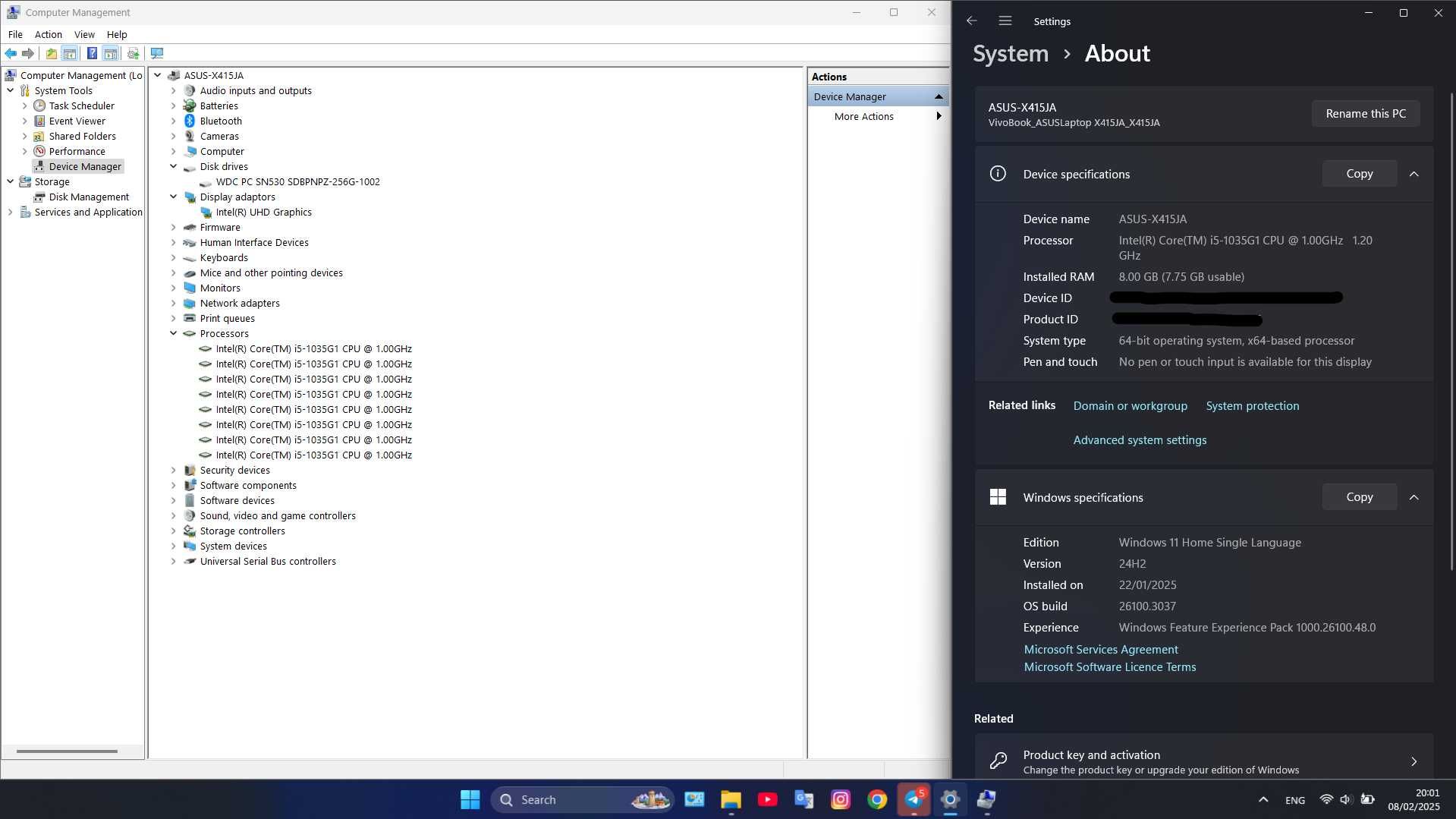Viewport: 1456px width, 819px height.
Task: Click the Forward arrow in Computer Management toolbar
Action: (28, 53)
